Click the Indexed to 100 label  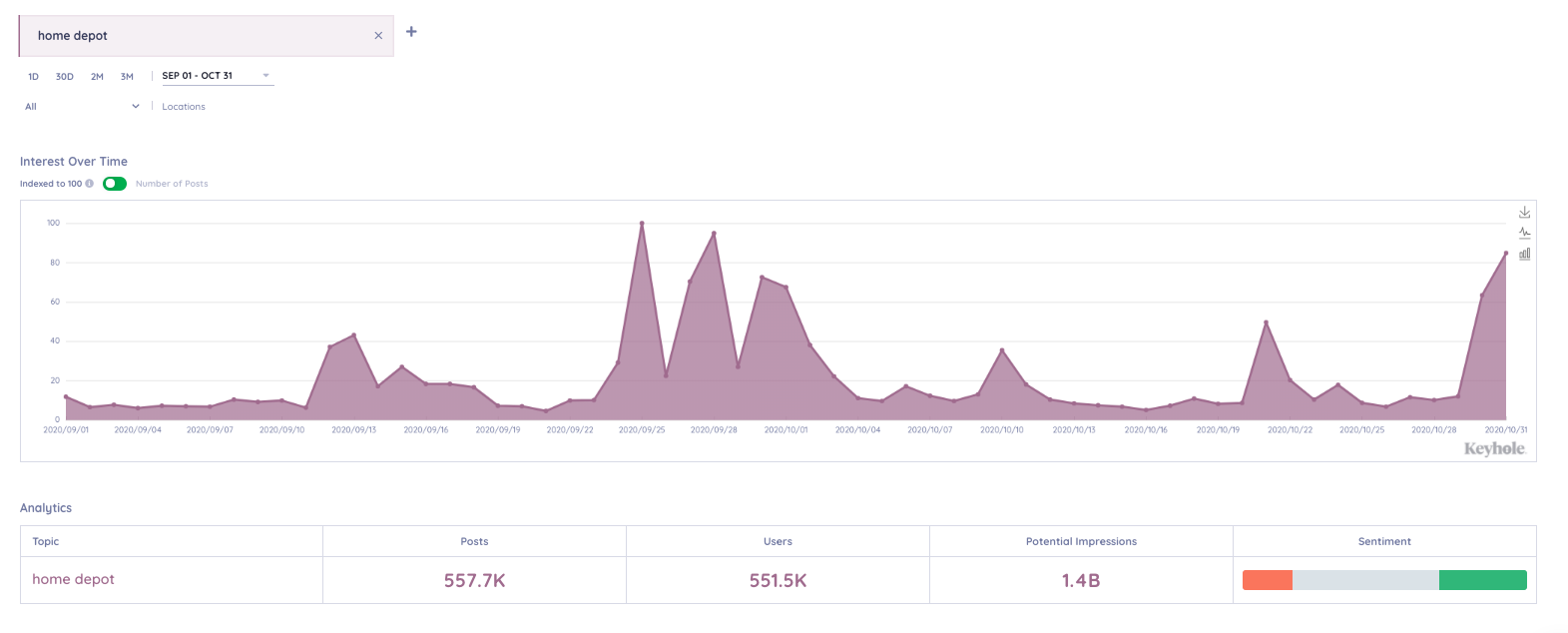(51, 184)
